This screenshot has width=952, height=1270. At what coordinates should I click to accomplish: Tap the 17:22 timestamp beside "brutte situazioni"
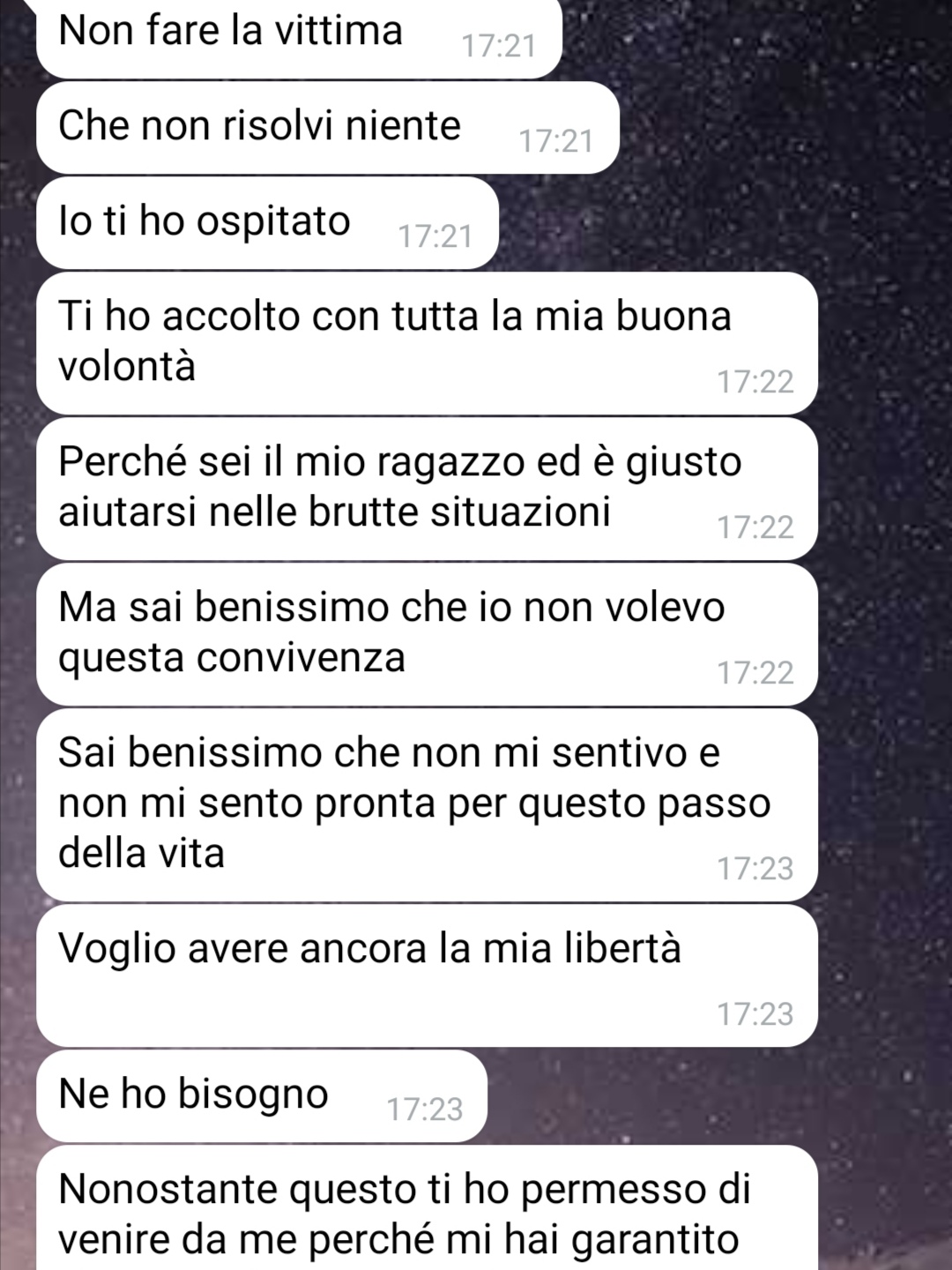tap(755, 527)
